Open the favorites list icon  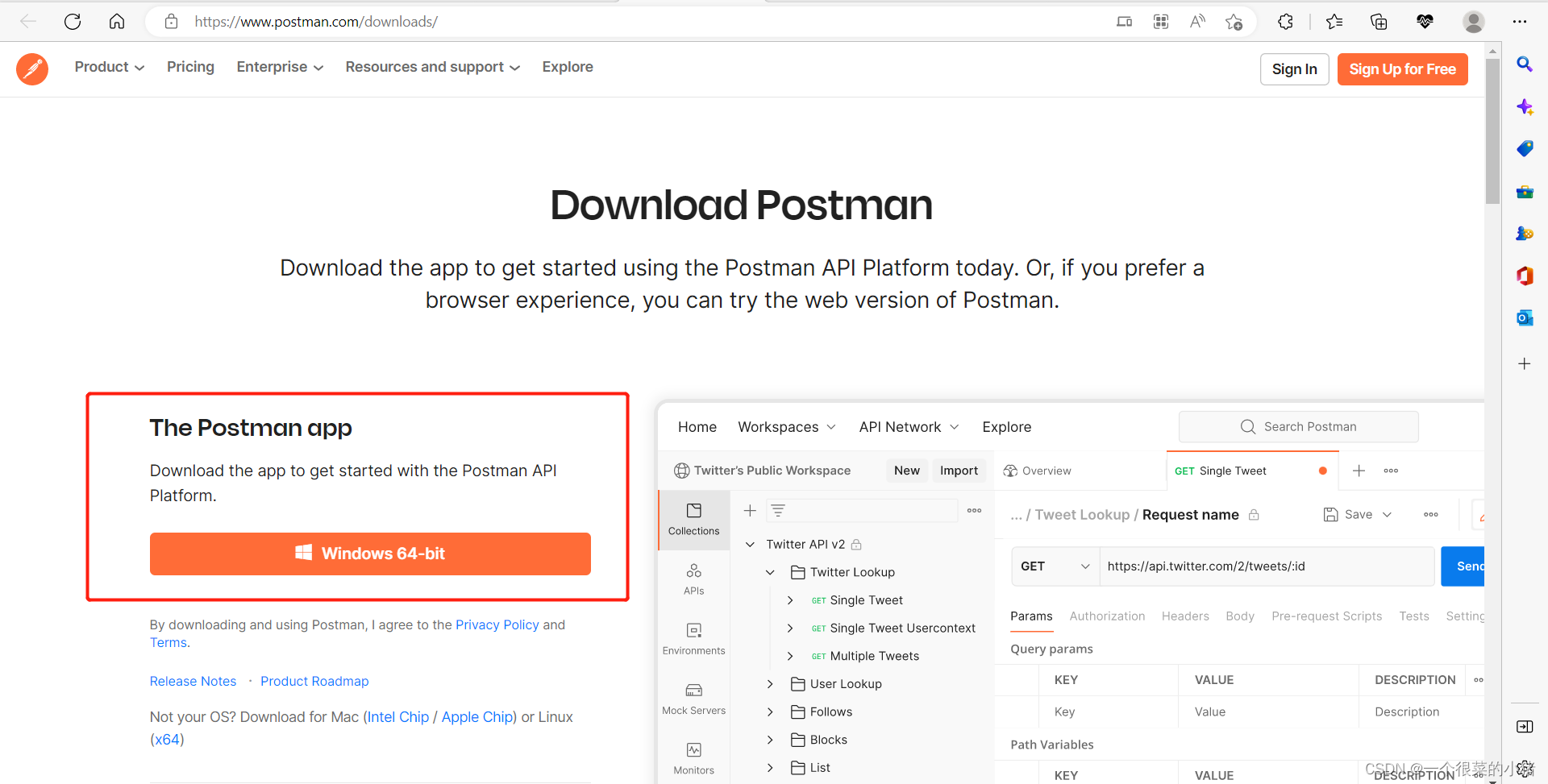pyautogui.click(x=1334, y=22)
